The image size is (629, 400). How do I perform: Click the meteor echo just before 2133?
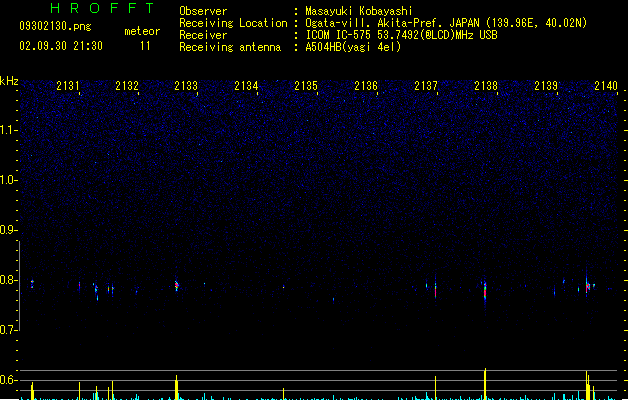[x=177, y=285]
